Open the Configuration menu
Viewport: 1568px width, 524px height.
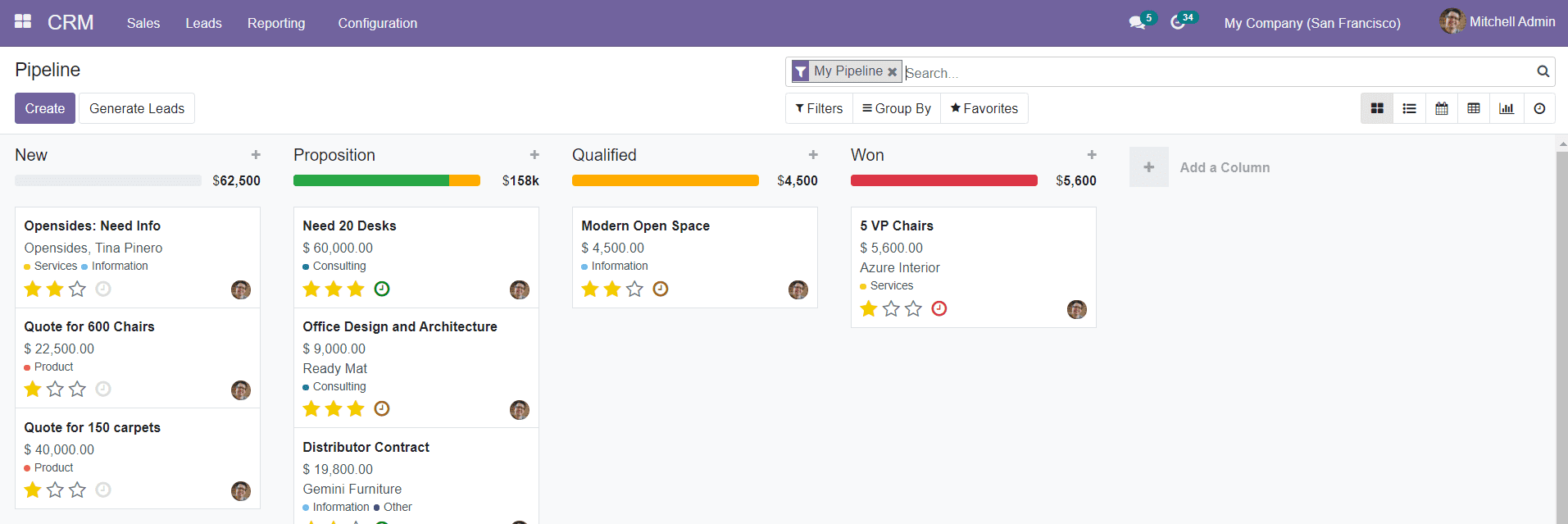(x=377, y=23)
